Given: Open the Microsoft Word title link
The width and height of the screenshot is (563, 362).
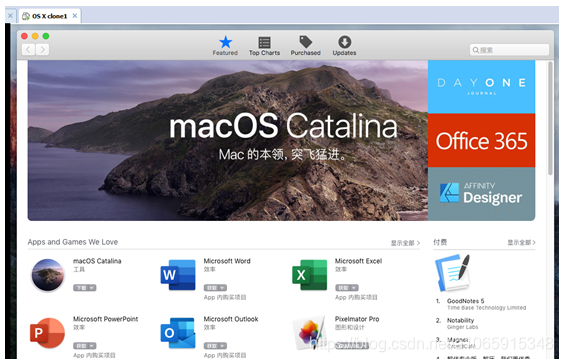Looking at the screenshot, I should point(227,261).
